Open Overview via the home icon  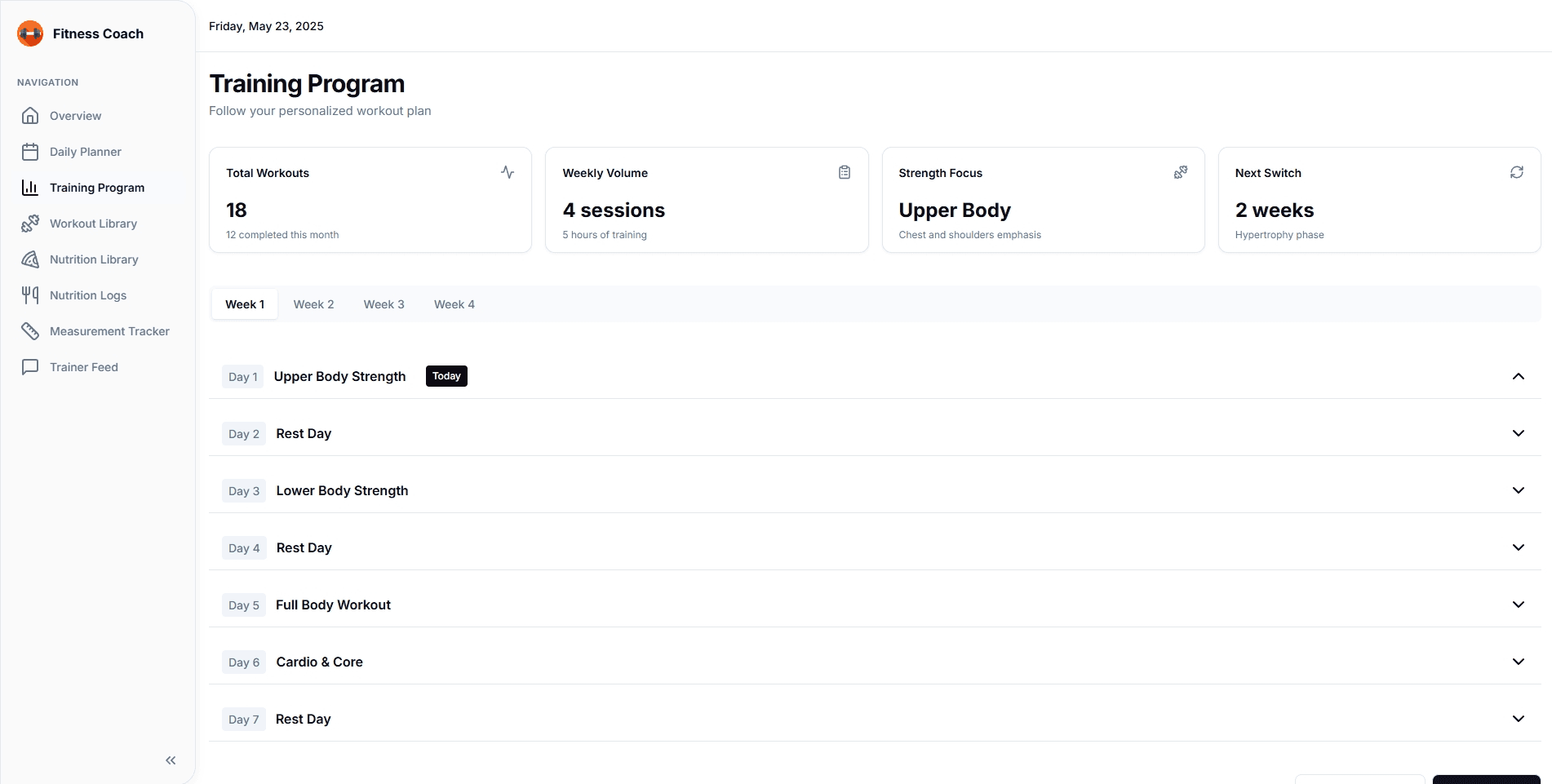pos(30,116)
